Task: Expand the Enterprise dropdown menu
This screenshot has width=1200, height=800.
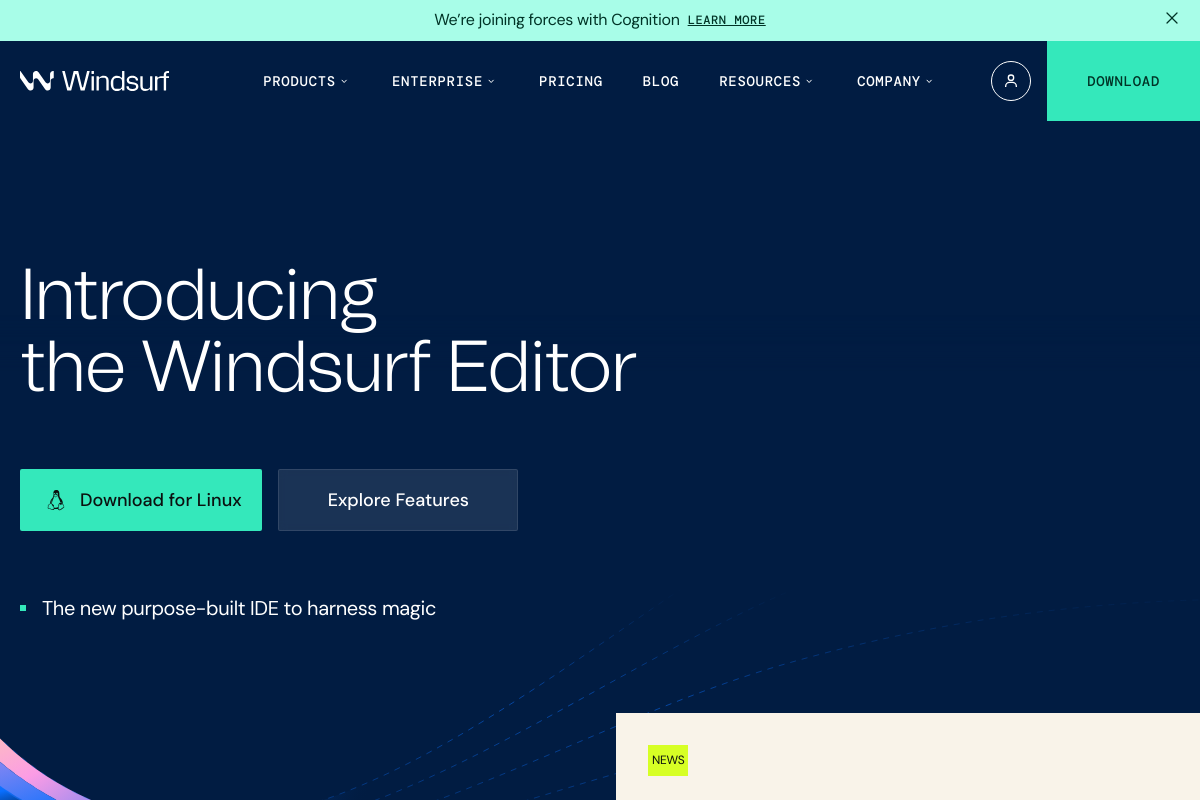Action: [x=443, y=81]
